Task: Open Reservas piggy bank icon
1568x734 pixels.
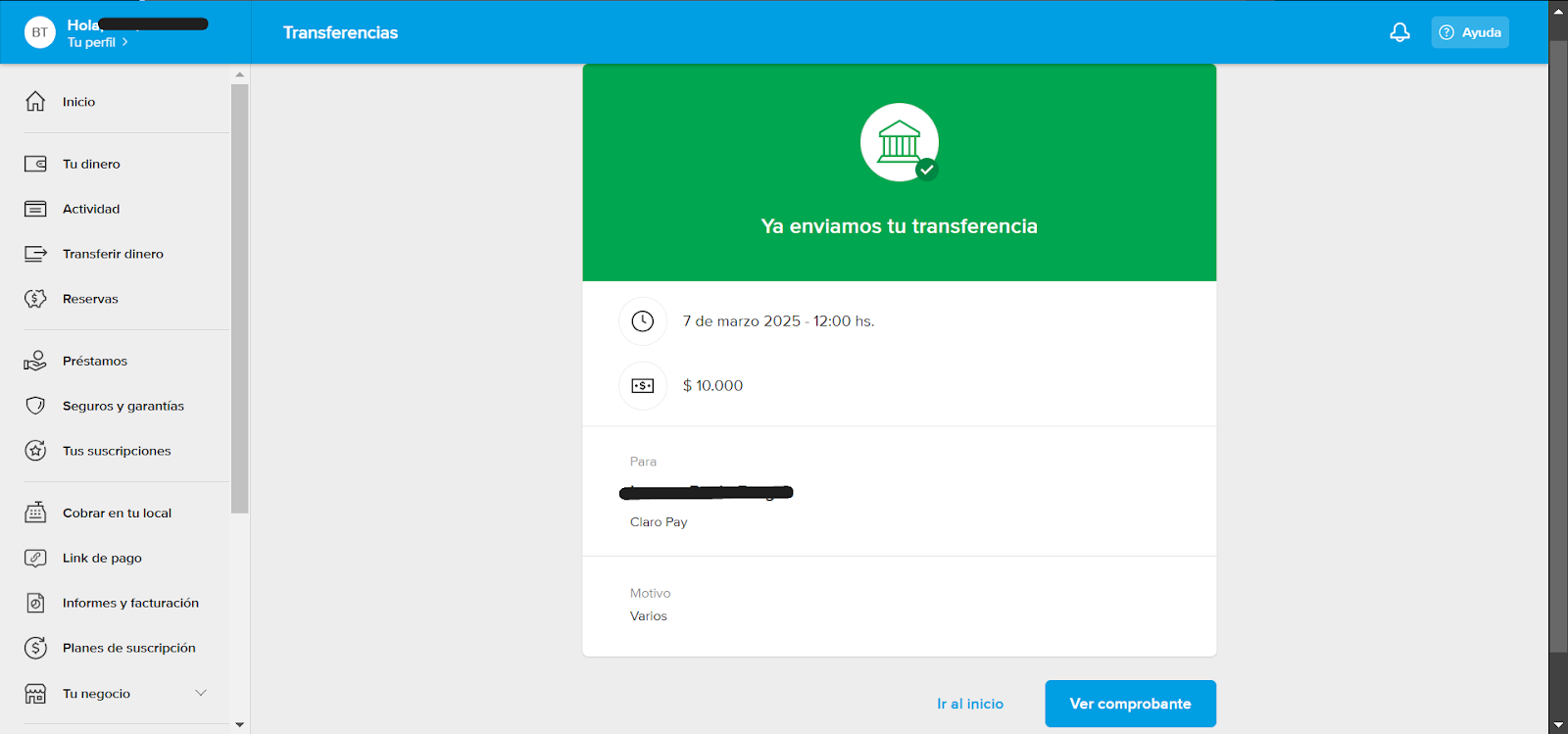Action: click(35, 299)
